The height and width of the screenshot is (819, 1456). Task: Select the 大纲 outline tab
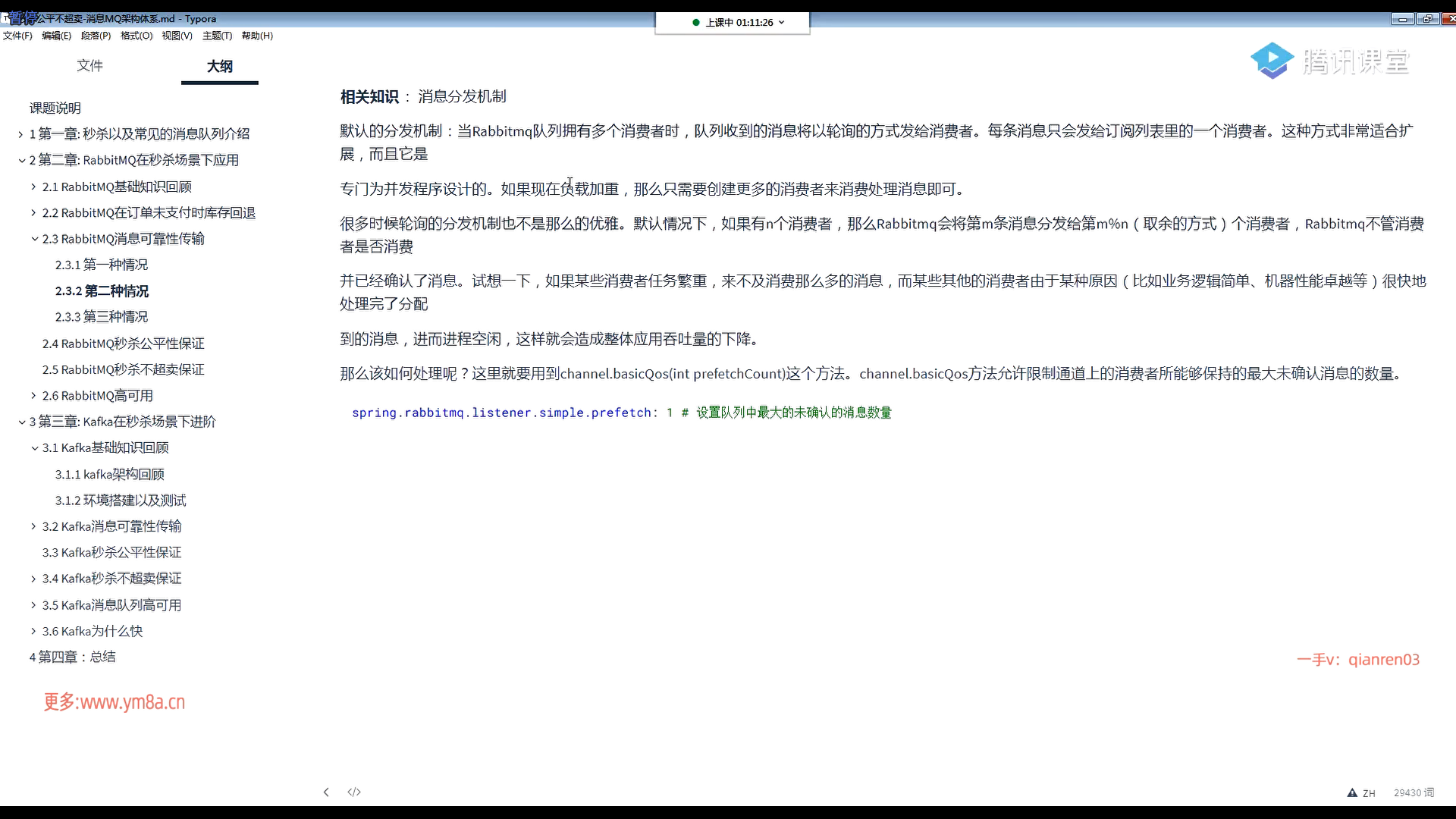coord(220,66)
